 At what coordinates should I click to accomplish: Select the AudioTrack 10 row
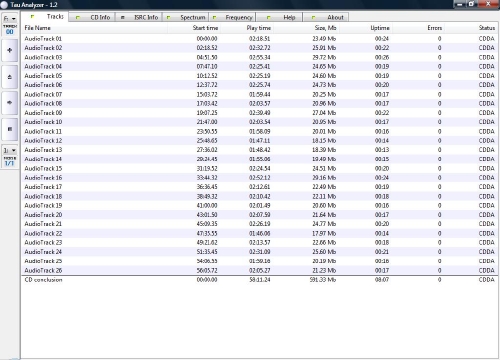[260, 122]
